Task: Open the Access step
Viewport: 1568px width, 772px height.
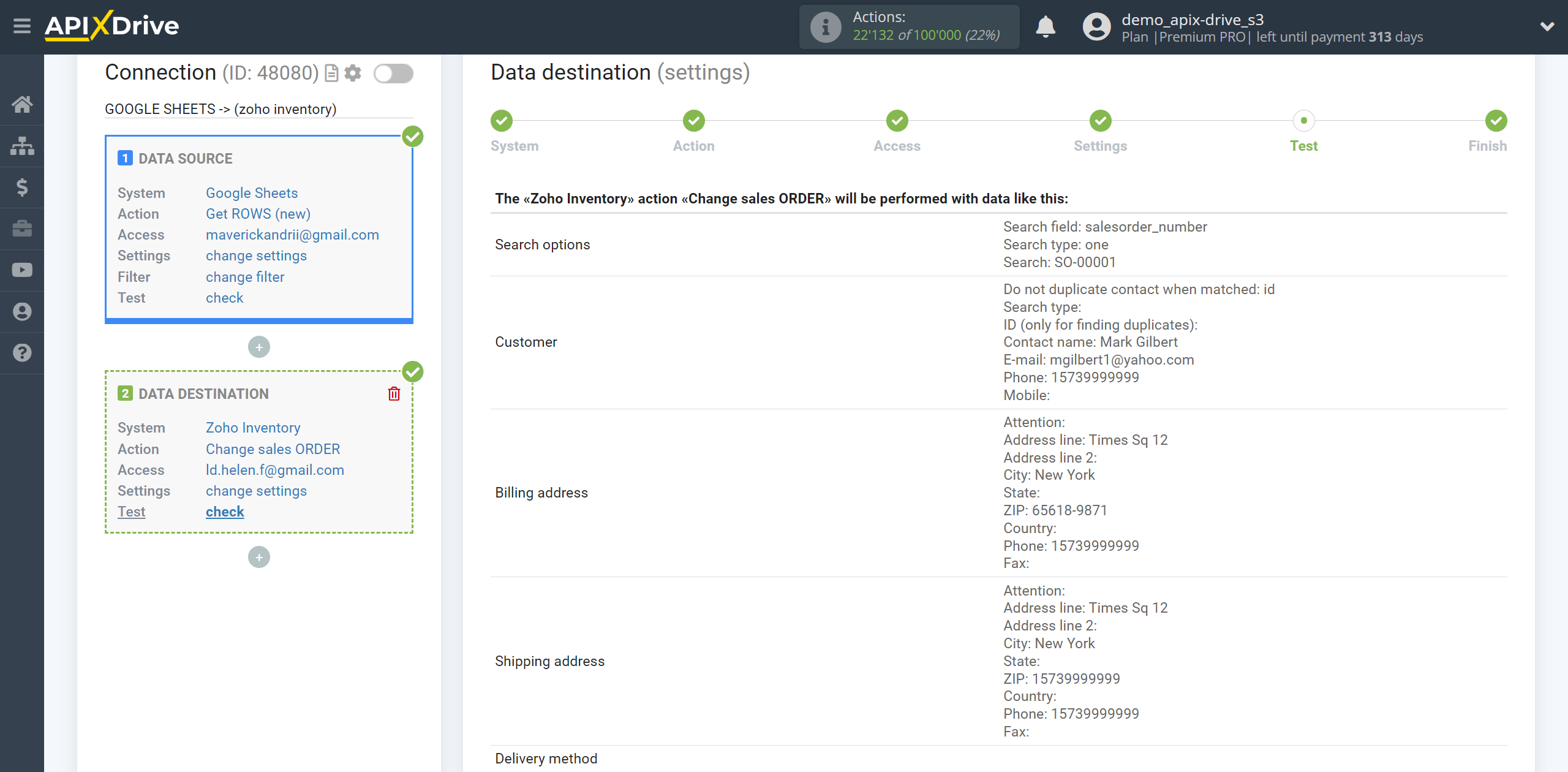Action: pos(897,121)
